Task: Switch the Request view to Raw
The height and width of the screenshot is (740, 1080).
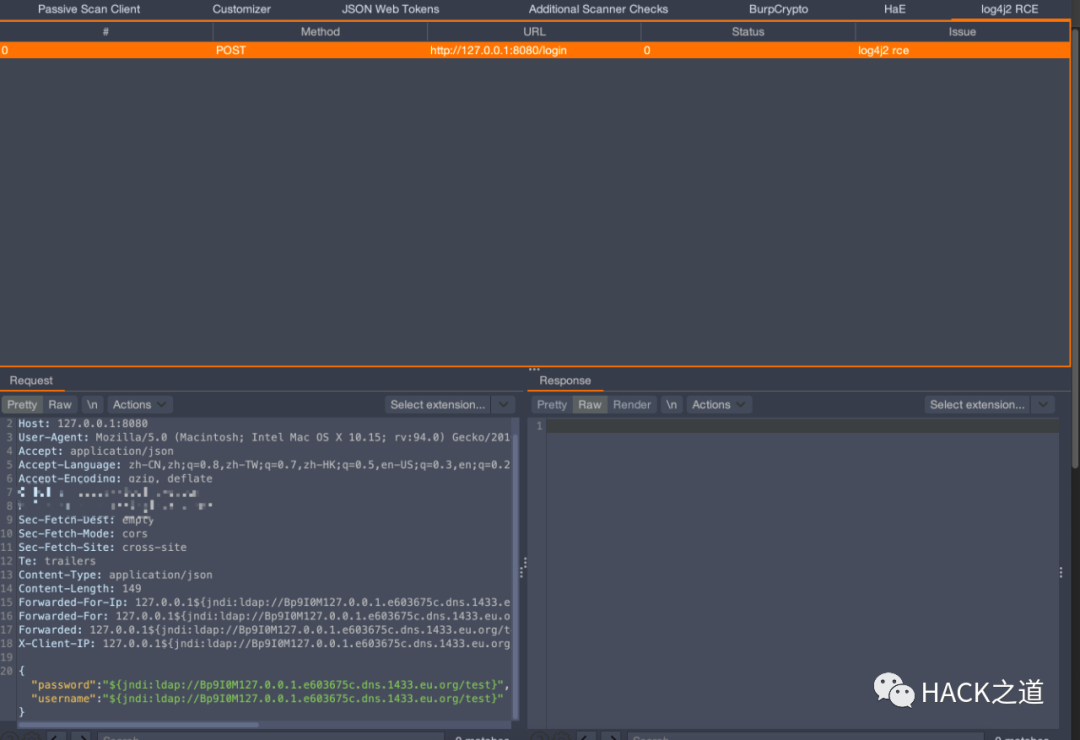Action: tap(60, 404)
